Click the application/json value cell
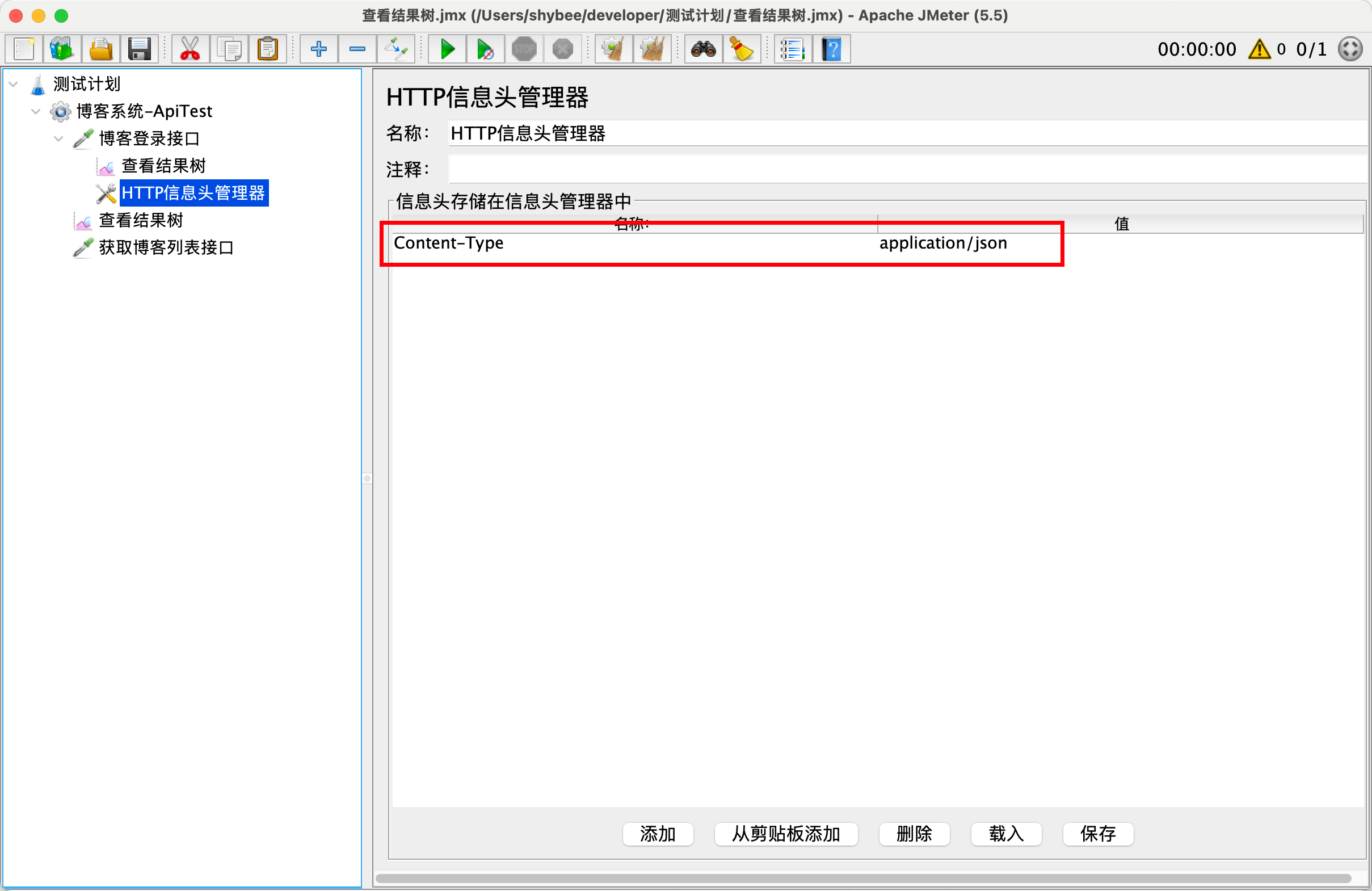 (x=1120, y=243)
